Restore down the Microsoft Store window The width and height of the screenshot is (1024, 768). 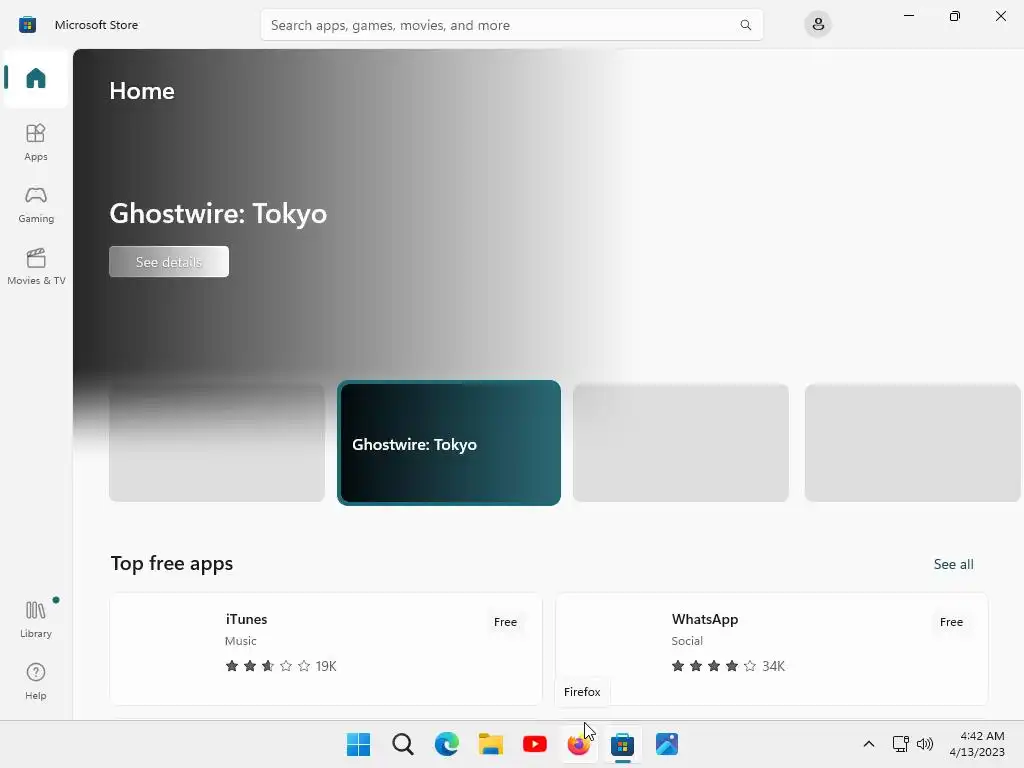(955, 16)
